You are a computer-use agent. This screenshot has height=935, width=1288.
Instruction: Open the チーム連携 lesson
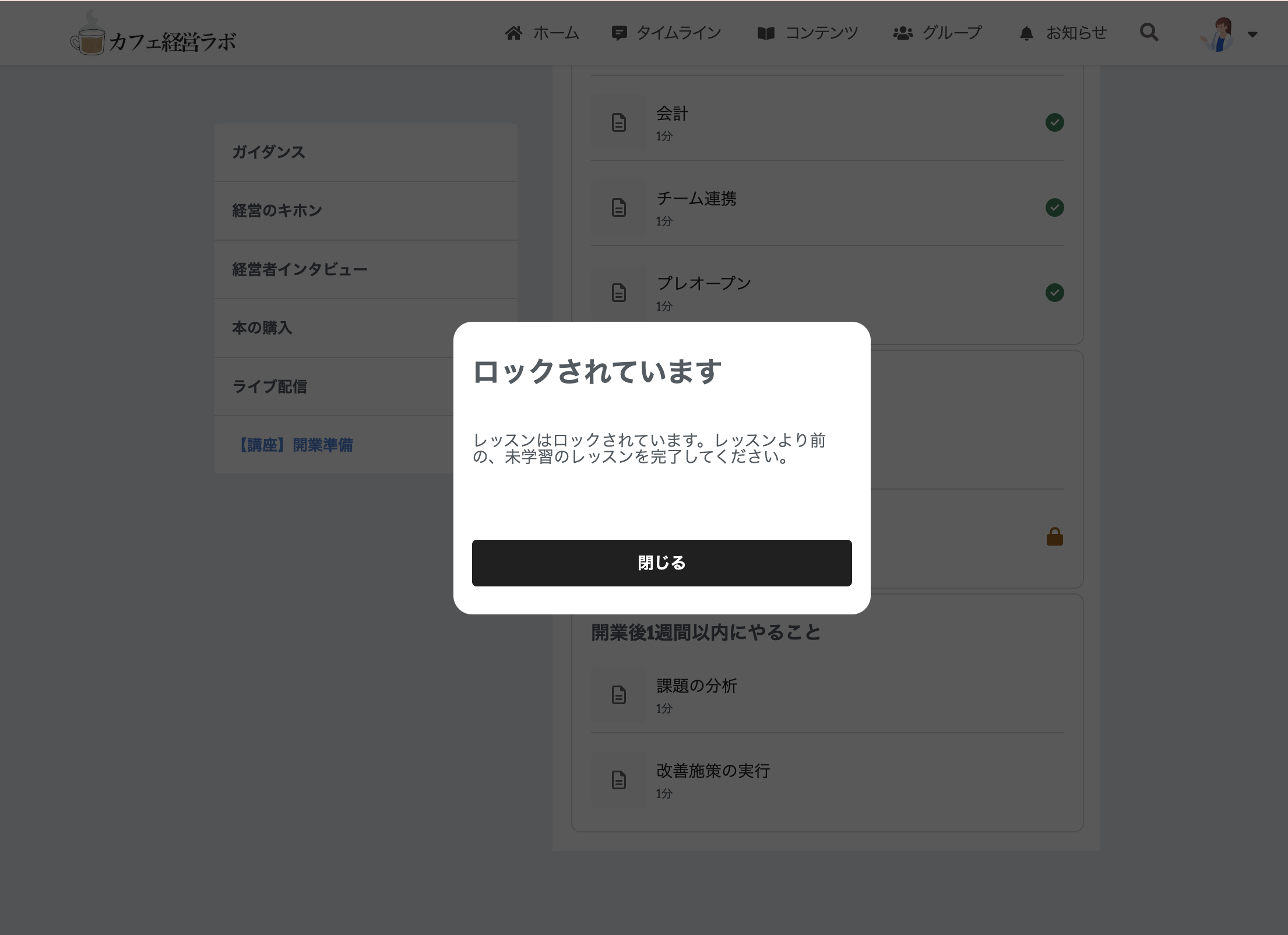(827, 208)
